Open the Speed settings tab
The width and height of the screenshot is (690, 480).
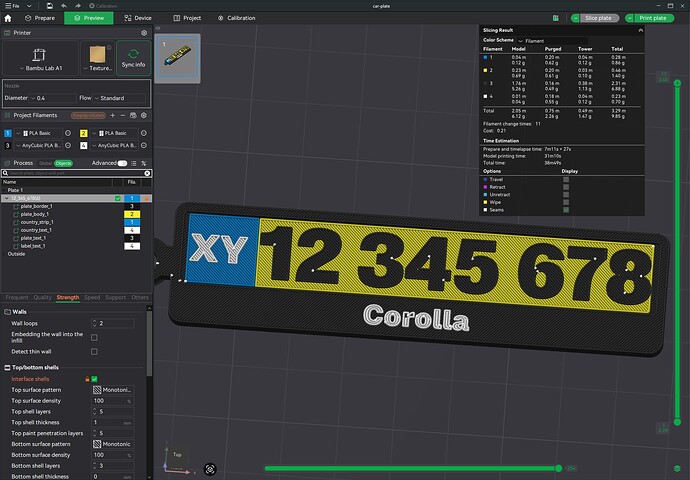tap(92, 297)
